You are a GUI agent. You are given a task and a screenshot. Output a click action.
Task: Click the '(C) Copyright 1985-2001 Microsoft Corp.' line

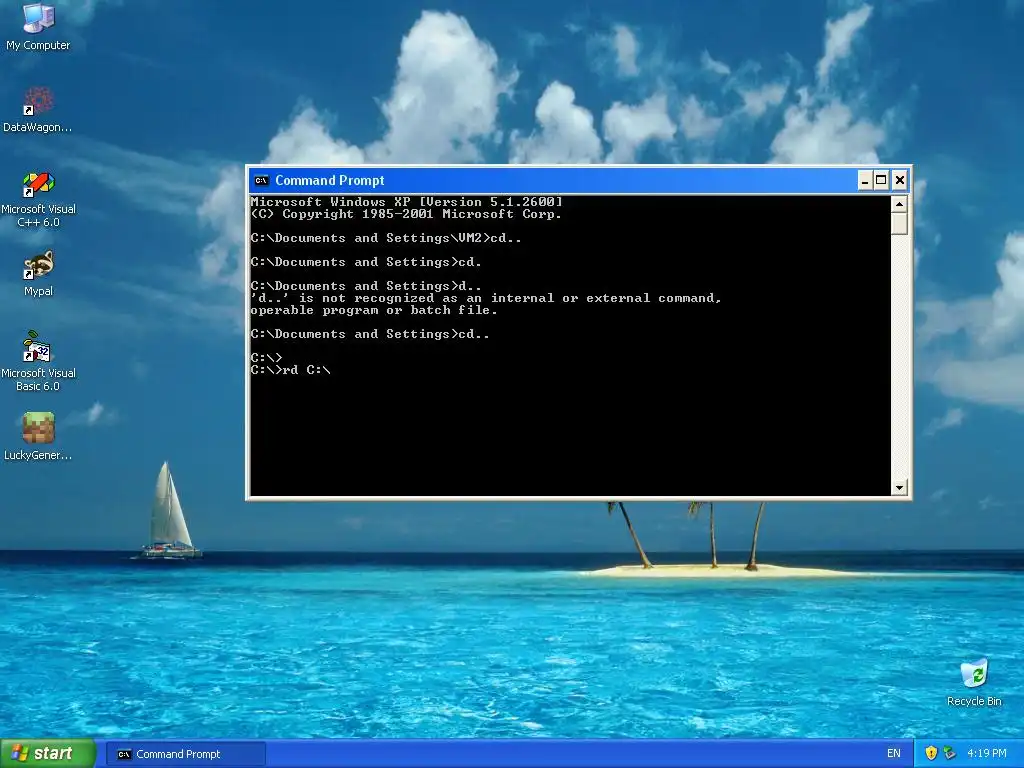[x=406, y=214]
